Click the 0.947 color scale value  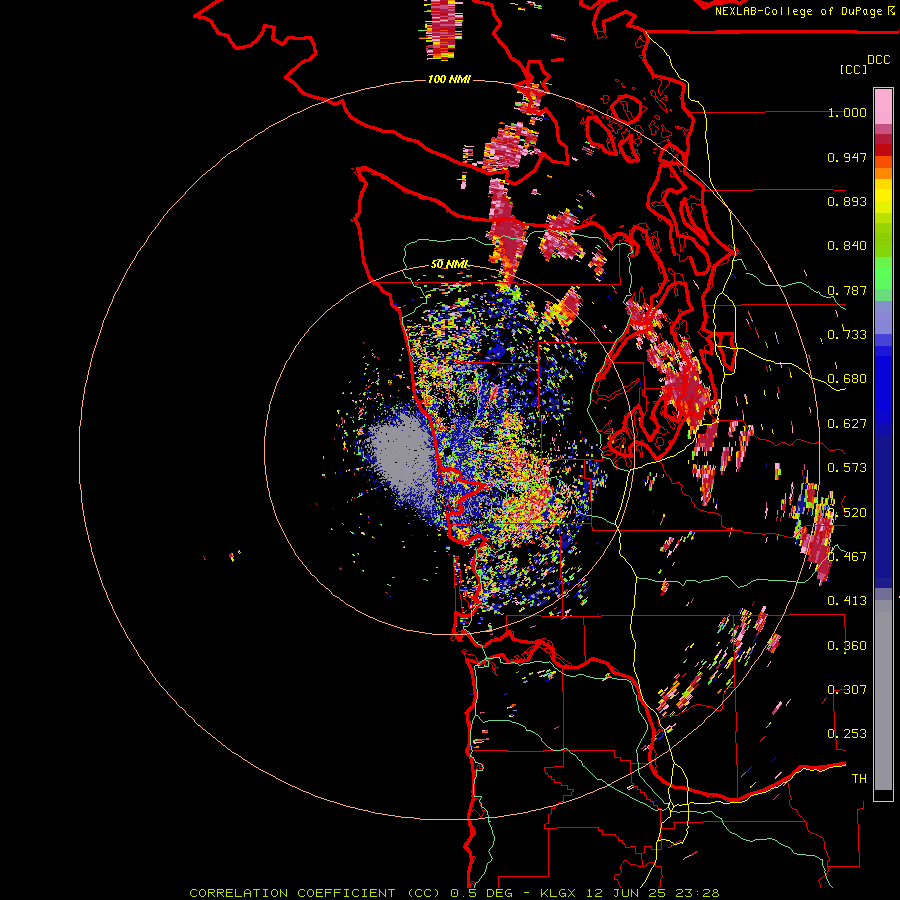coord(847,157)
